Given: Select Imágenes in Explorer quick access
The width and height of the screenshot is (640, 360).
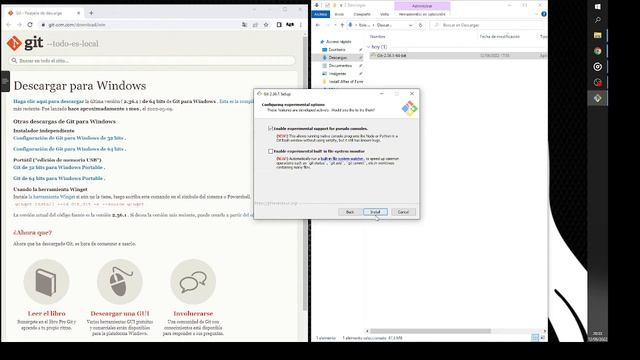Looking at the screenshot, I should 338,74.
